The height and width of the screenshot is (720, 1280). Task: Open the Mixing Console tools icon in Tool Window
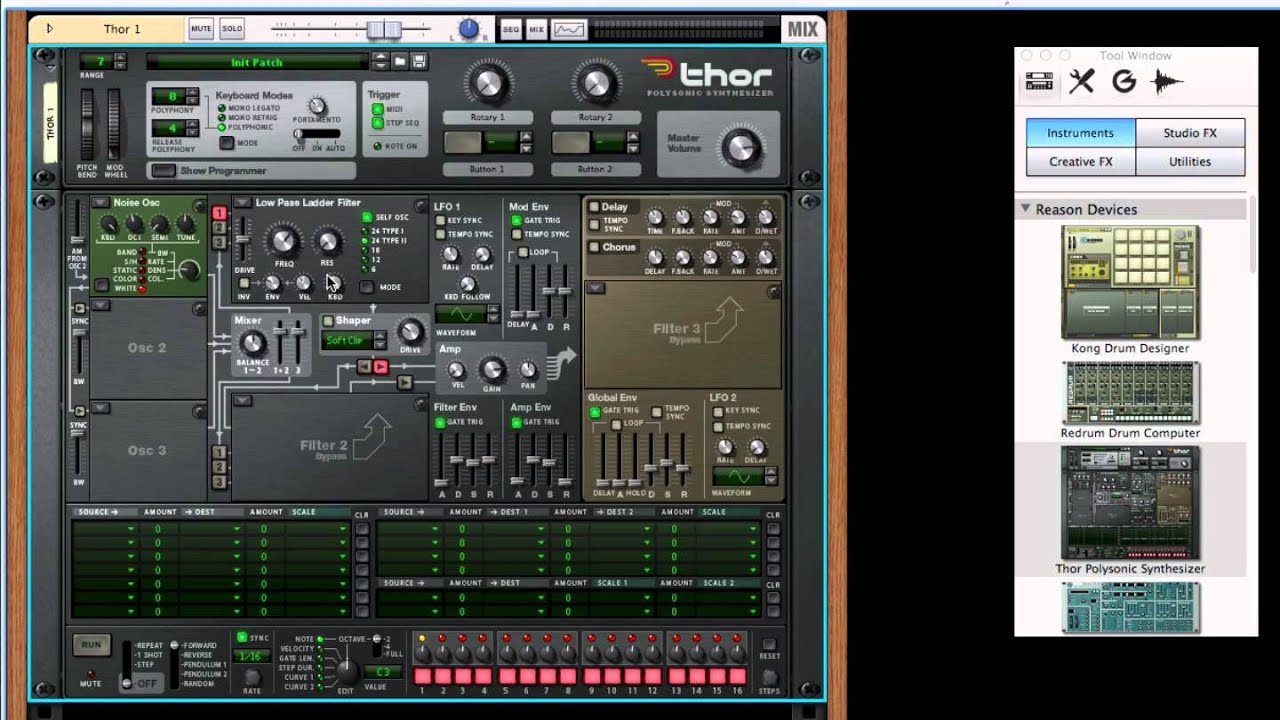1081,82
